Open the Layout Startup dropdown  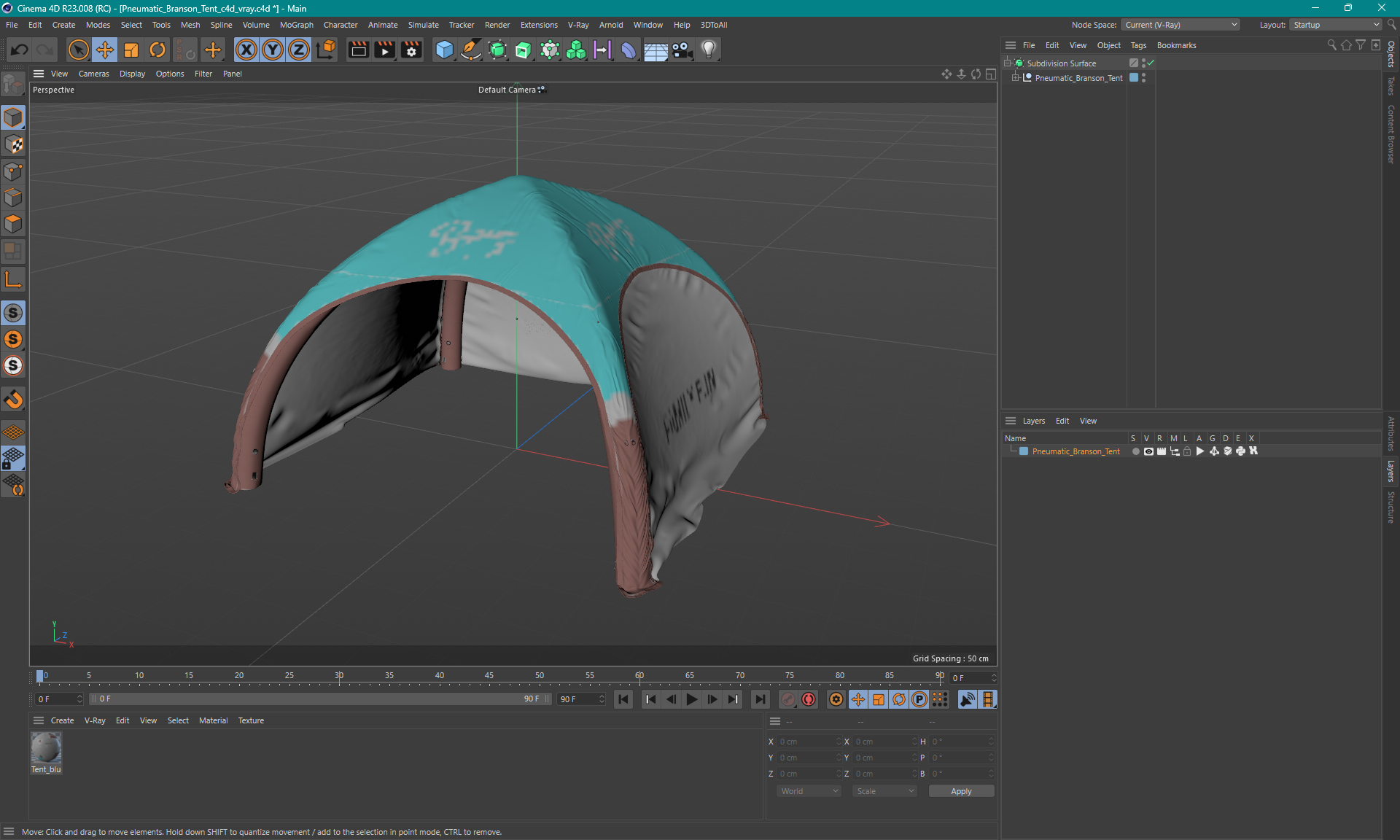(x=1336, y=25)
